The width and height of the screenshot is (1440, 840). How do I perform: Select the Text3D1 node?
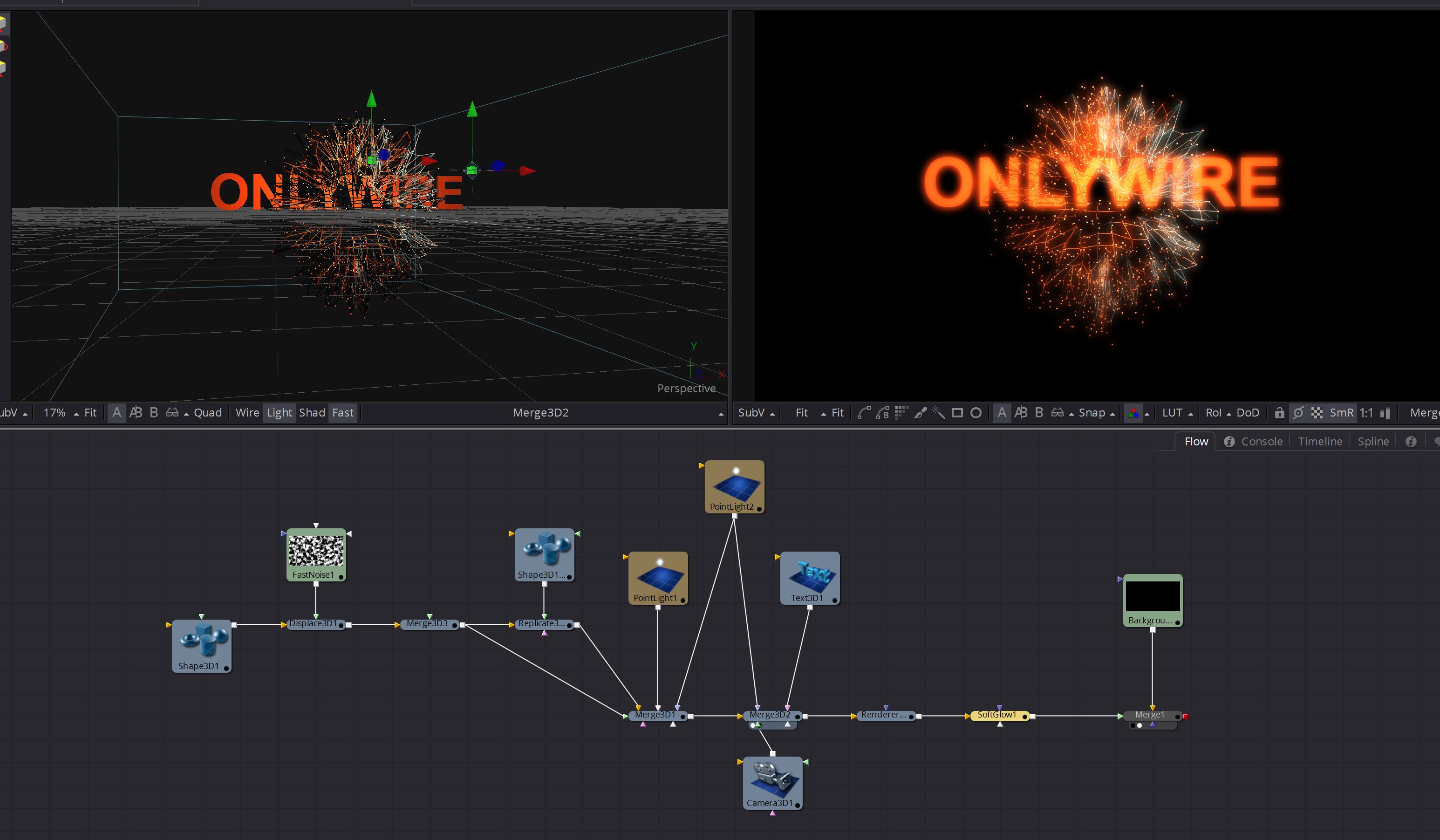810,578
